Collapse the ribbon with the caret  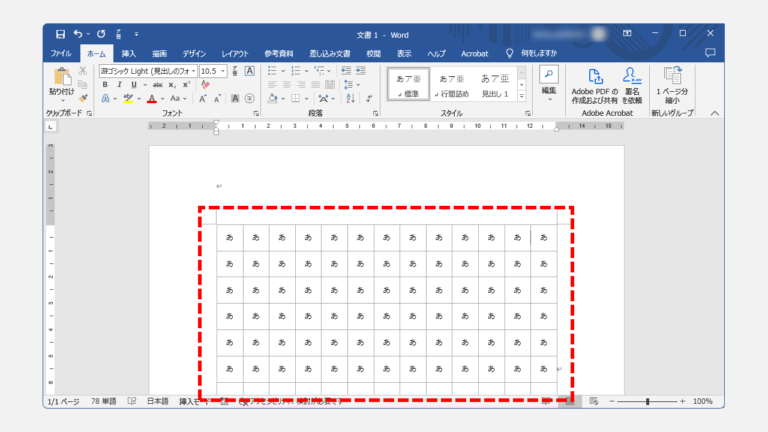pos(715,113)
